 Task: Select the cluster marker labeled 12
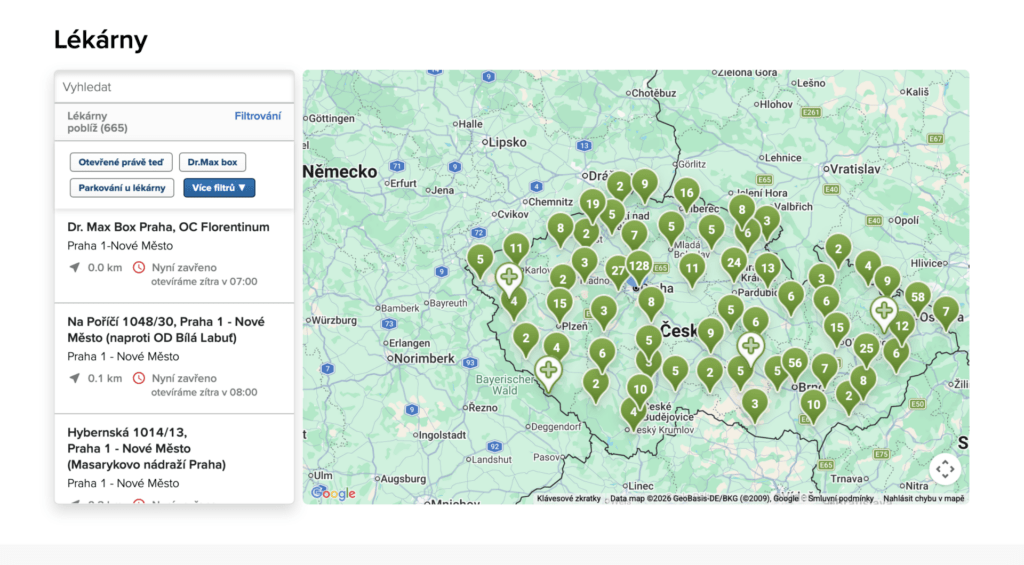(903, 327)
